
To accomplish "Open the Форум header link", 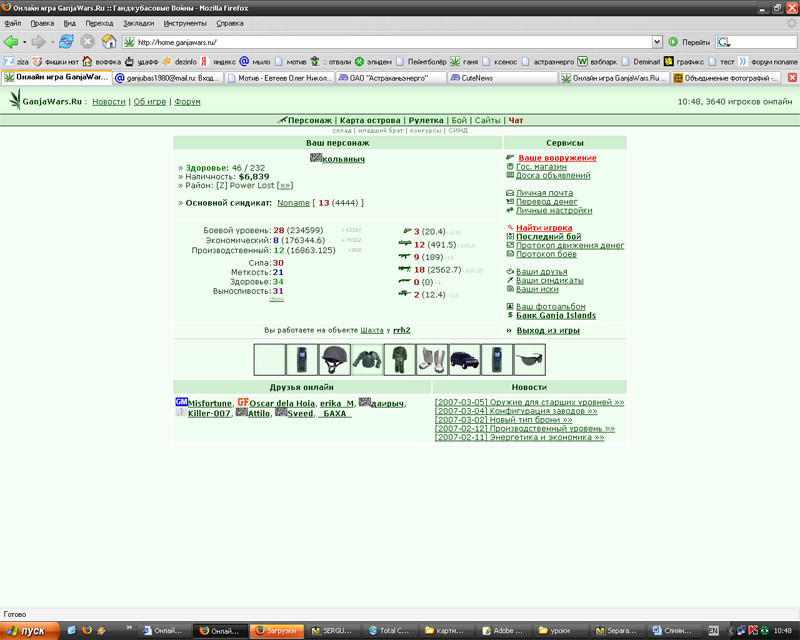I will click(x=187, y=102).
